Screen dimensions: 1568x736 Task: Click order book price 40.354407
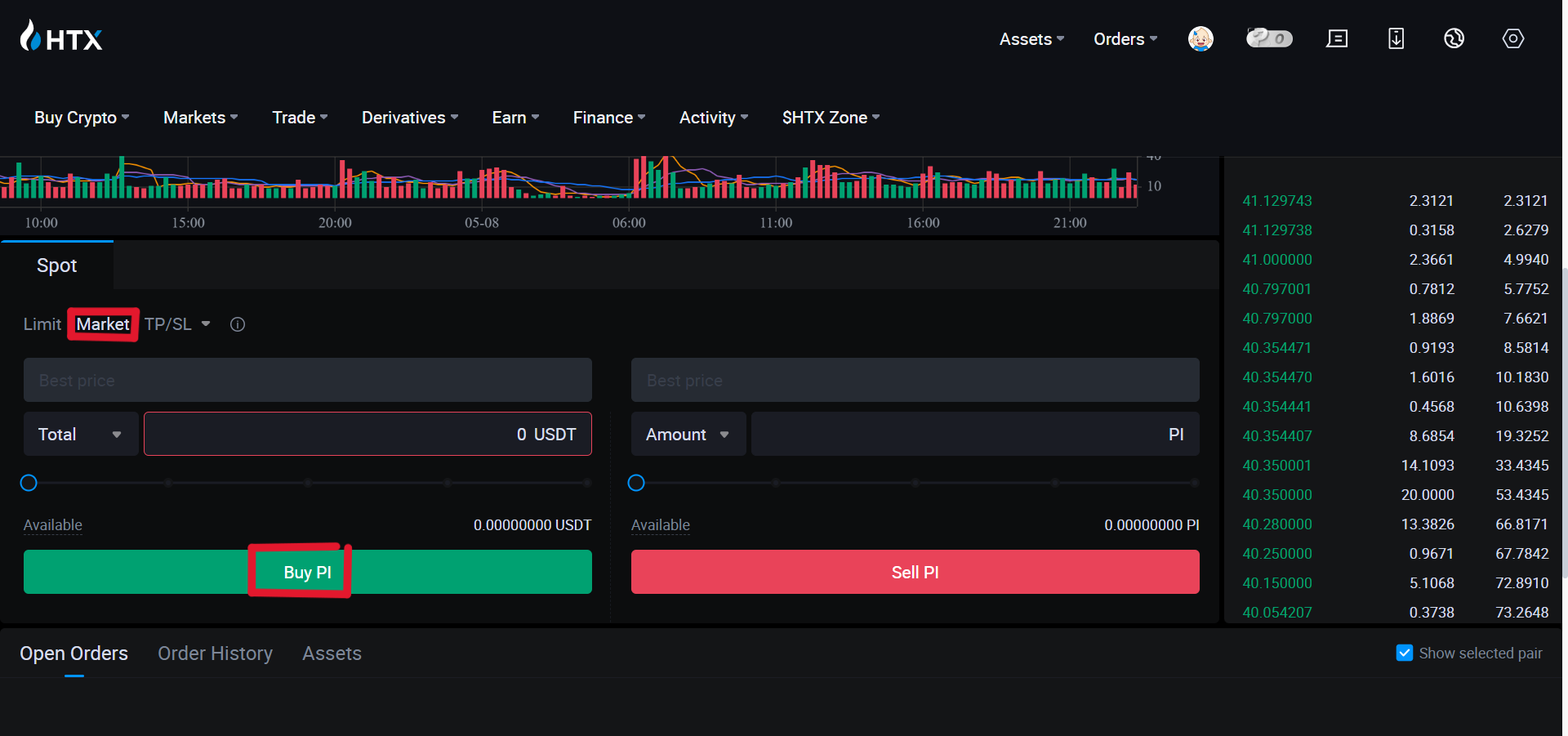point(1277,435)
